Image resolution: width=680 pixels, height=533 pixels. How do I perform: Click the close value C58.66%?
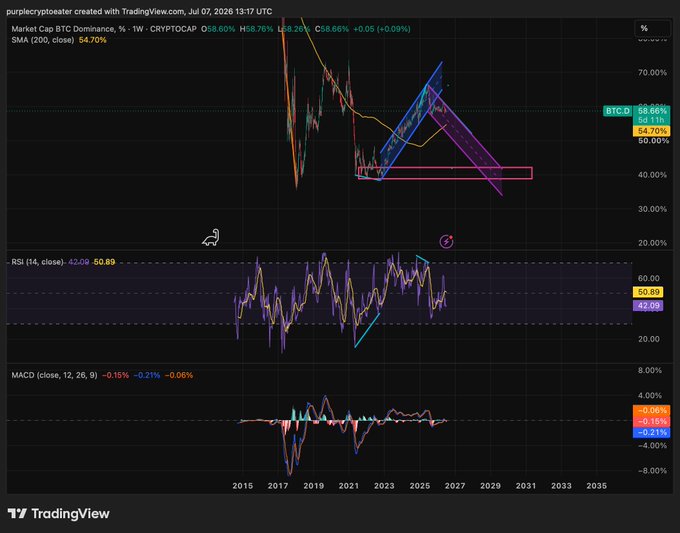click(332, 29)
